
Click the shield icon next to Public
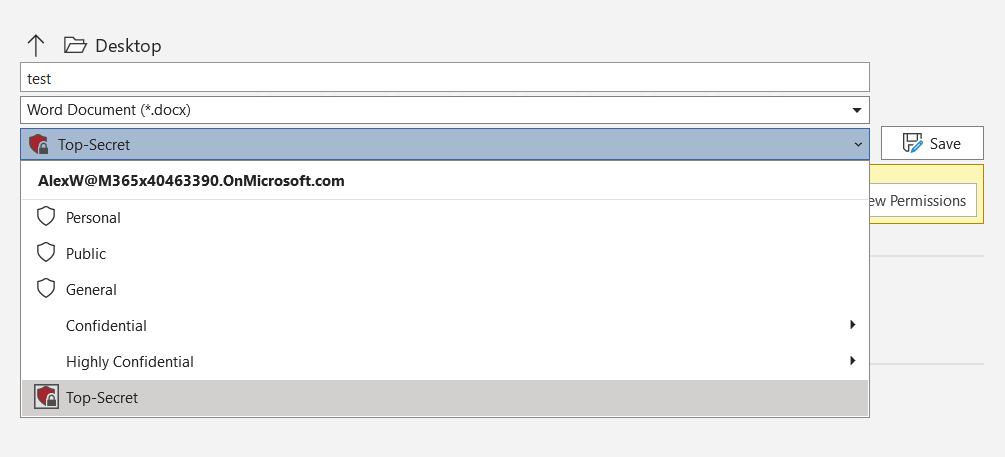tap(46, 253)
